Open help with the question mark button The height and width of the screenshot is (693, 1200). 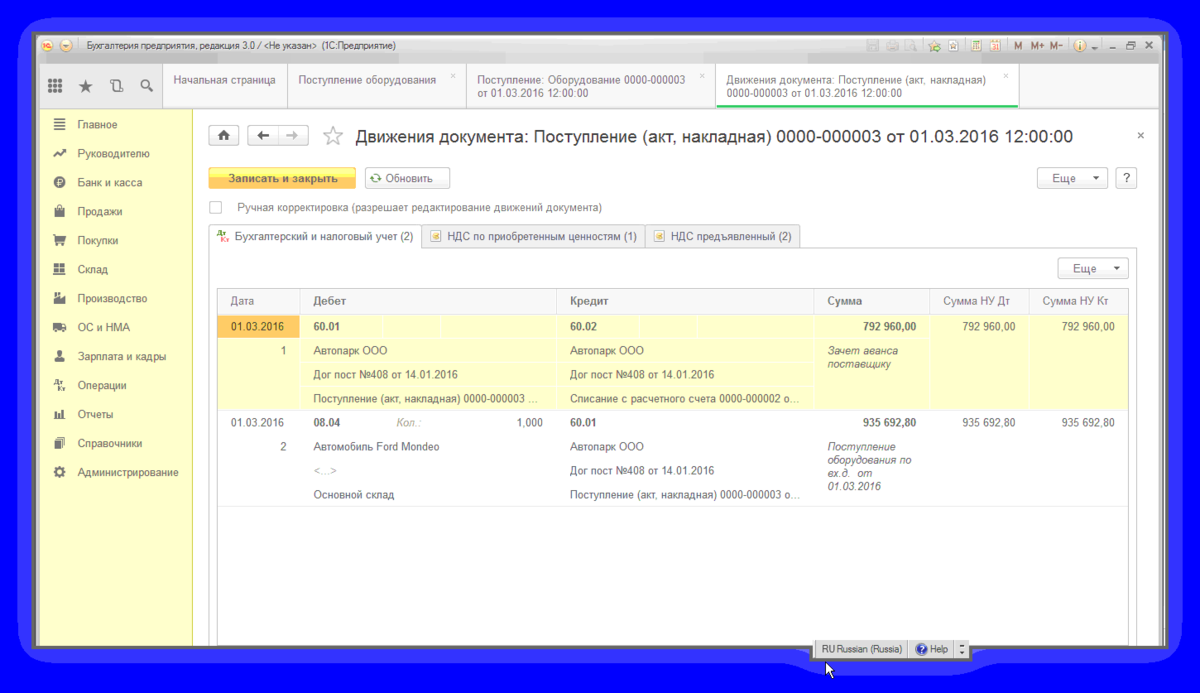[1126, 178]
